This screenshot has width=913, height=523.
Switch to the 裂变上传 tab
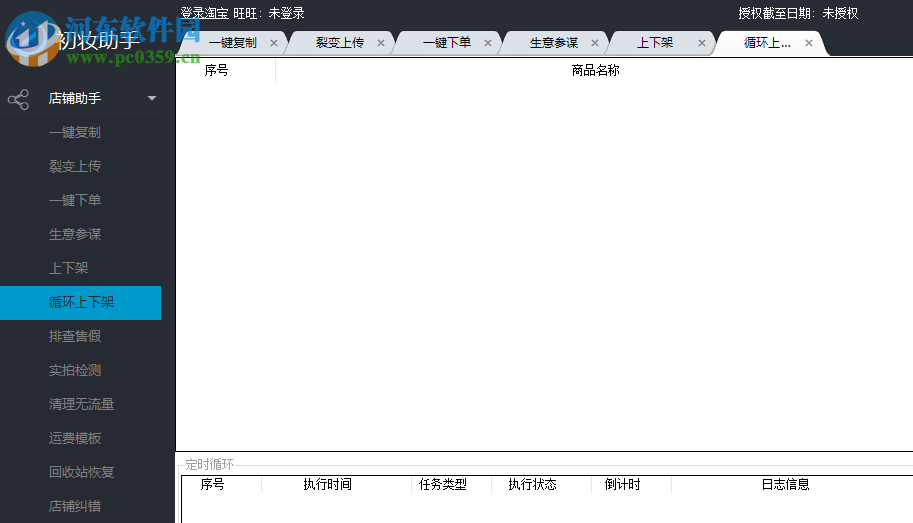[x=339, y=43]
